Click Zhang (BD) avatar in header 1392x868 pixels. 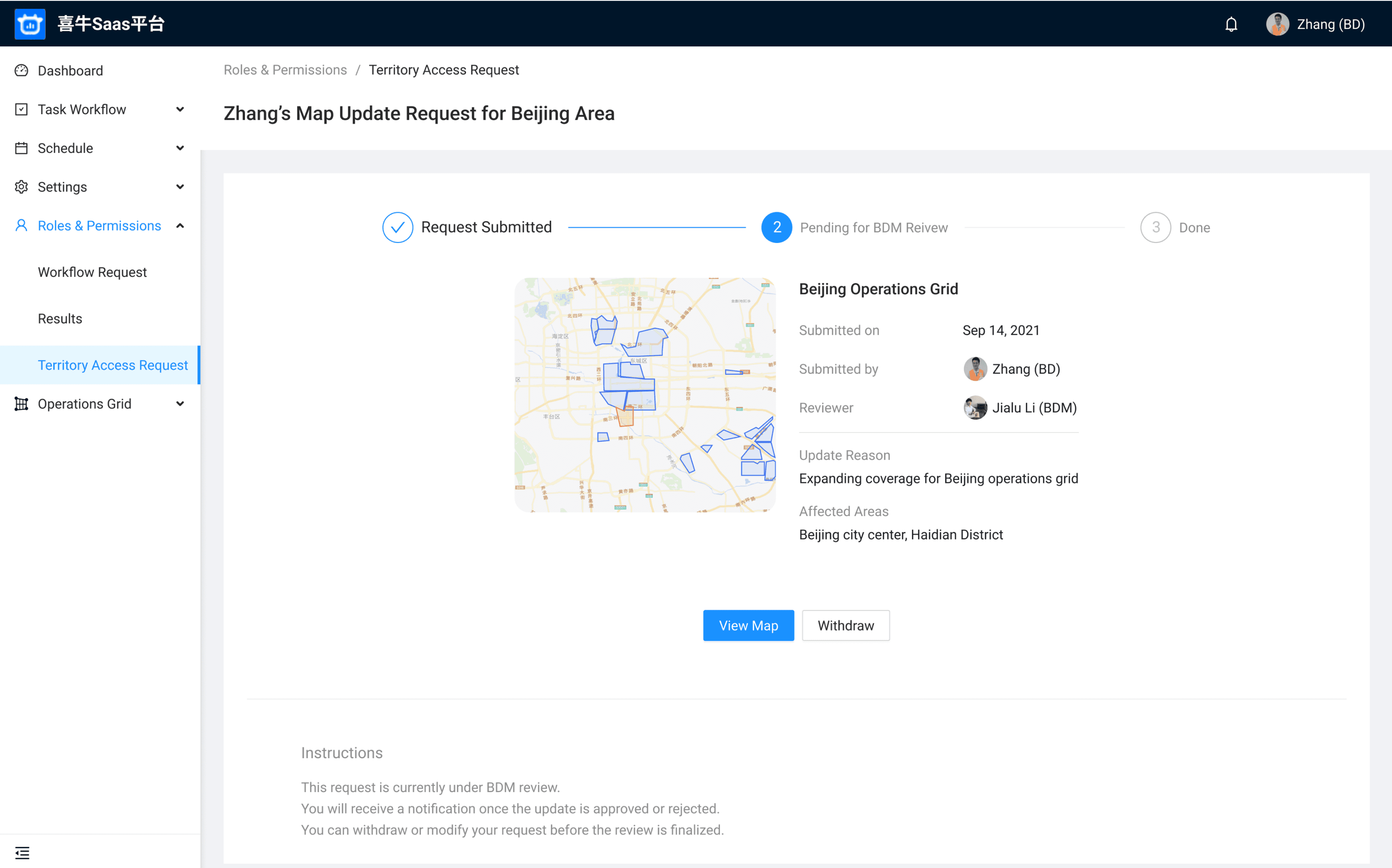coord(1277,24)
